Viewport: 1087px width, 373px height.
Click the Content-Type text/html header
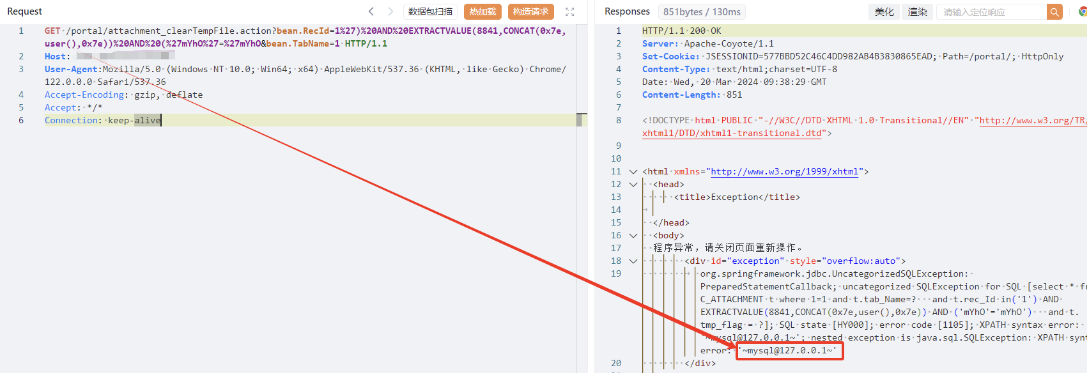tap(740, 69)
